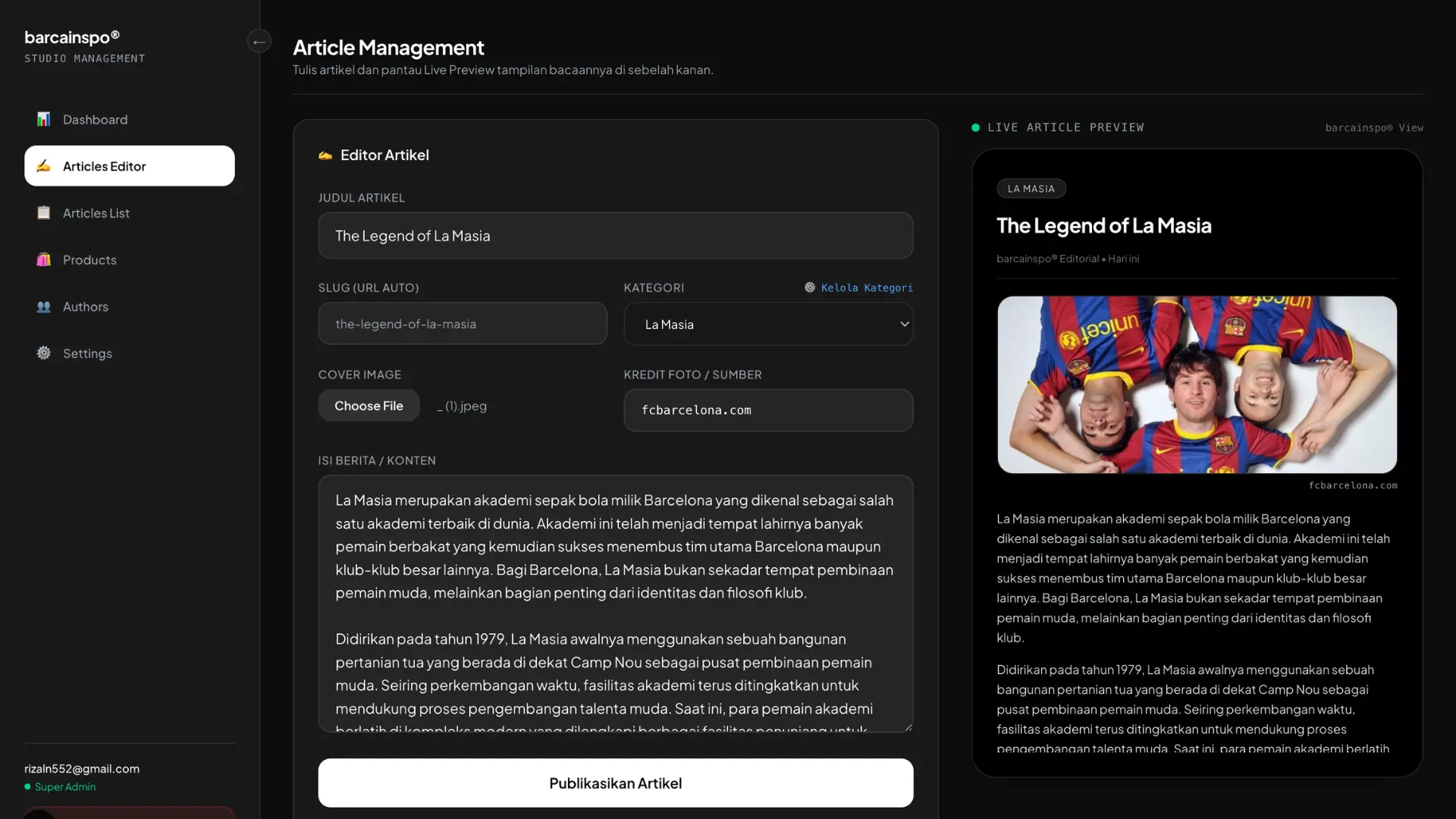This screenshot has width=1456, height=819.
Task: Collapse sidebar with the back arrow button
Action: click(x=259, y=41)
